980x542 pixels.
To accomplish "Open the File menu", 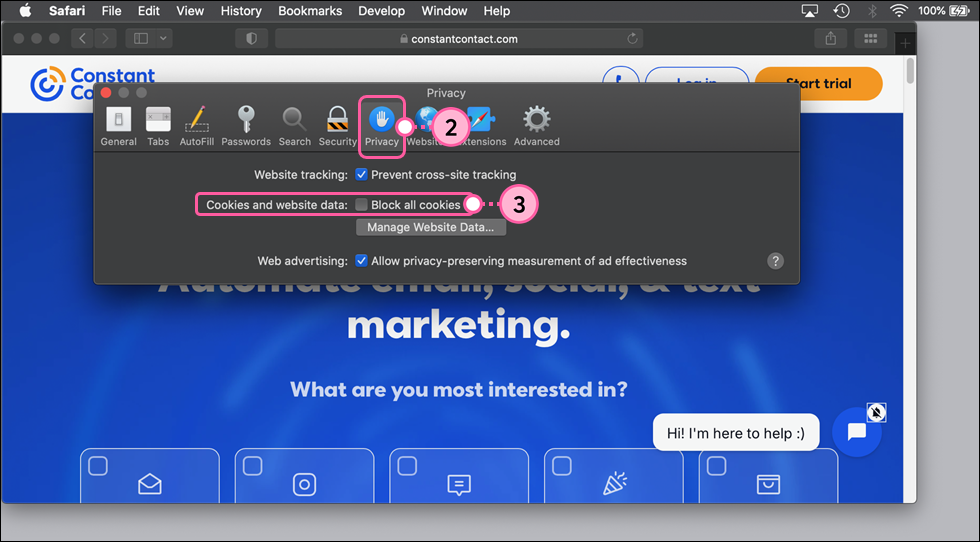I will tap(111, 11).
